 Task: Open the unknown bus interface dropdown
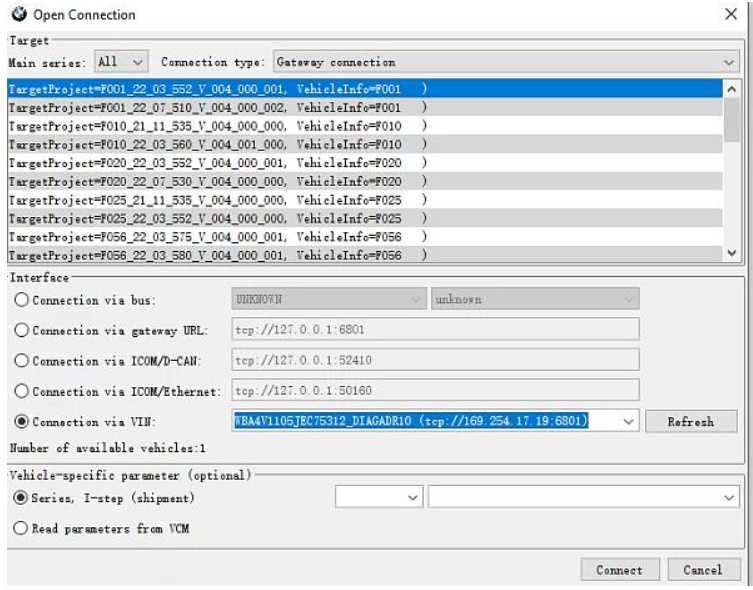(535, 299)
